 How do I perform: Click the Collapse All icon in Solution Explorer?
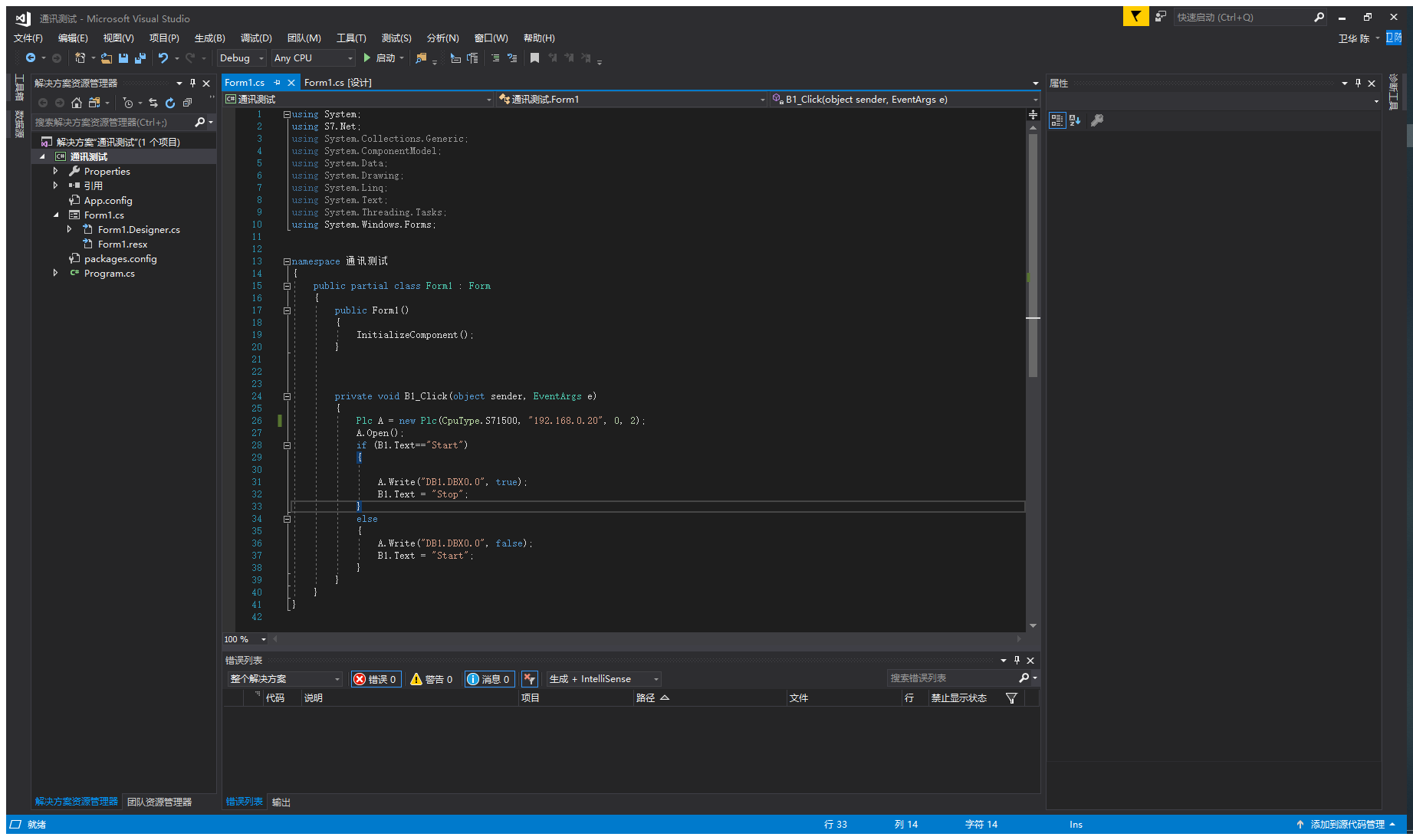187,103
